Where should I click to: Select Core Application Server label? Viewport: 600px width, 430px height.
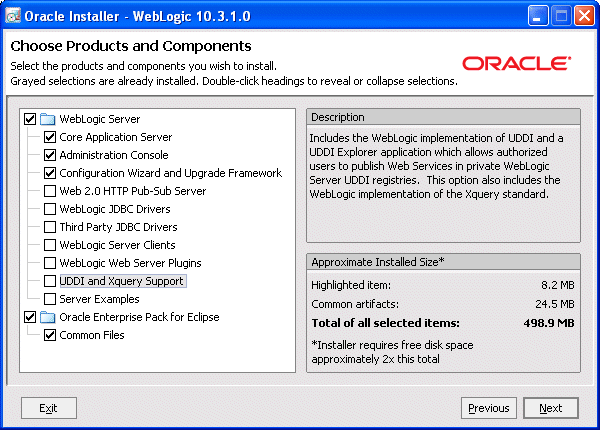(x=116, y=137)
